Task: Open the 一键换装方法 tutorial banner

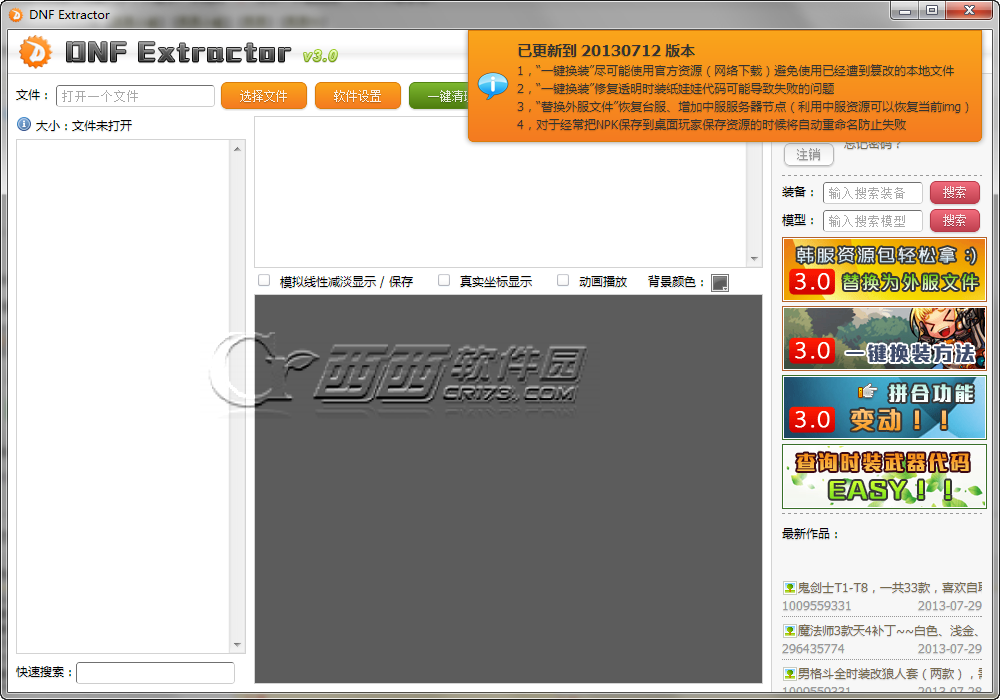Action: [x=884, y=339]
